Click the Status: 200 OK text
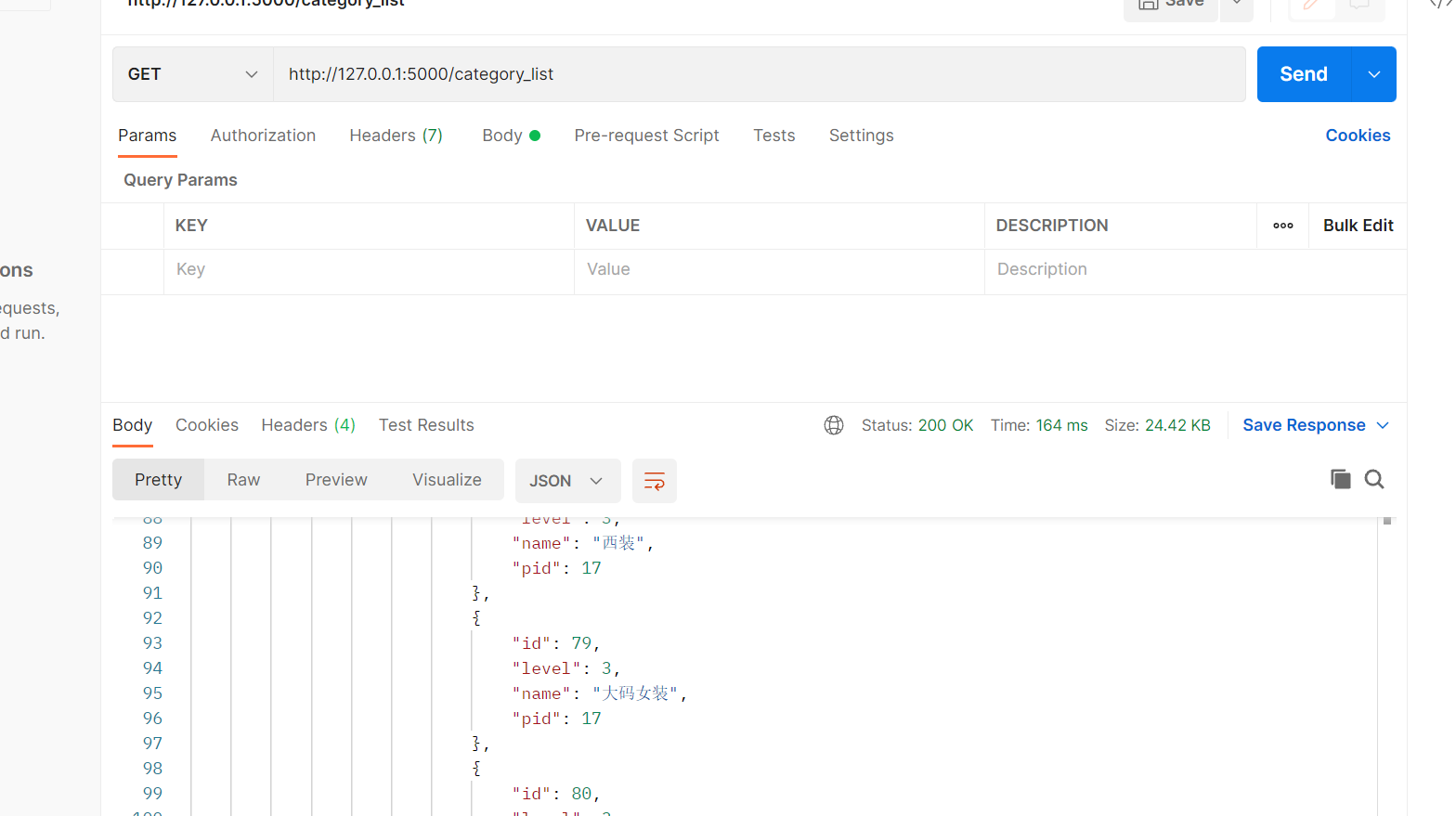1456x816 pixels. (917, 425)
